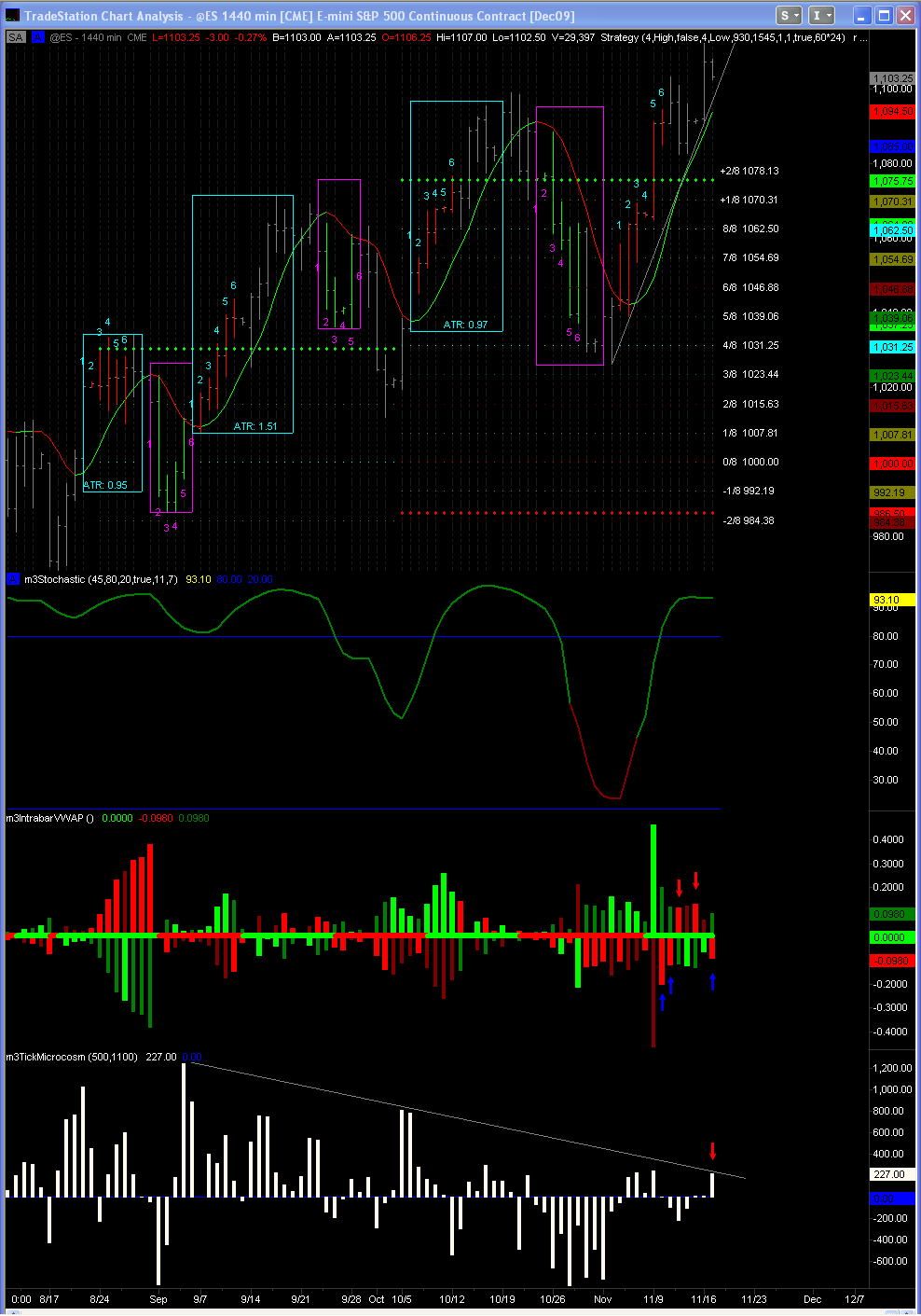The width and height of the screenshot is (921, 1316).
Task: Click the 10/12 date on the time axis
Action: coord(452,1299)
